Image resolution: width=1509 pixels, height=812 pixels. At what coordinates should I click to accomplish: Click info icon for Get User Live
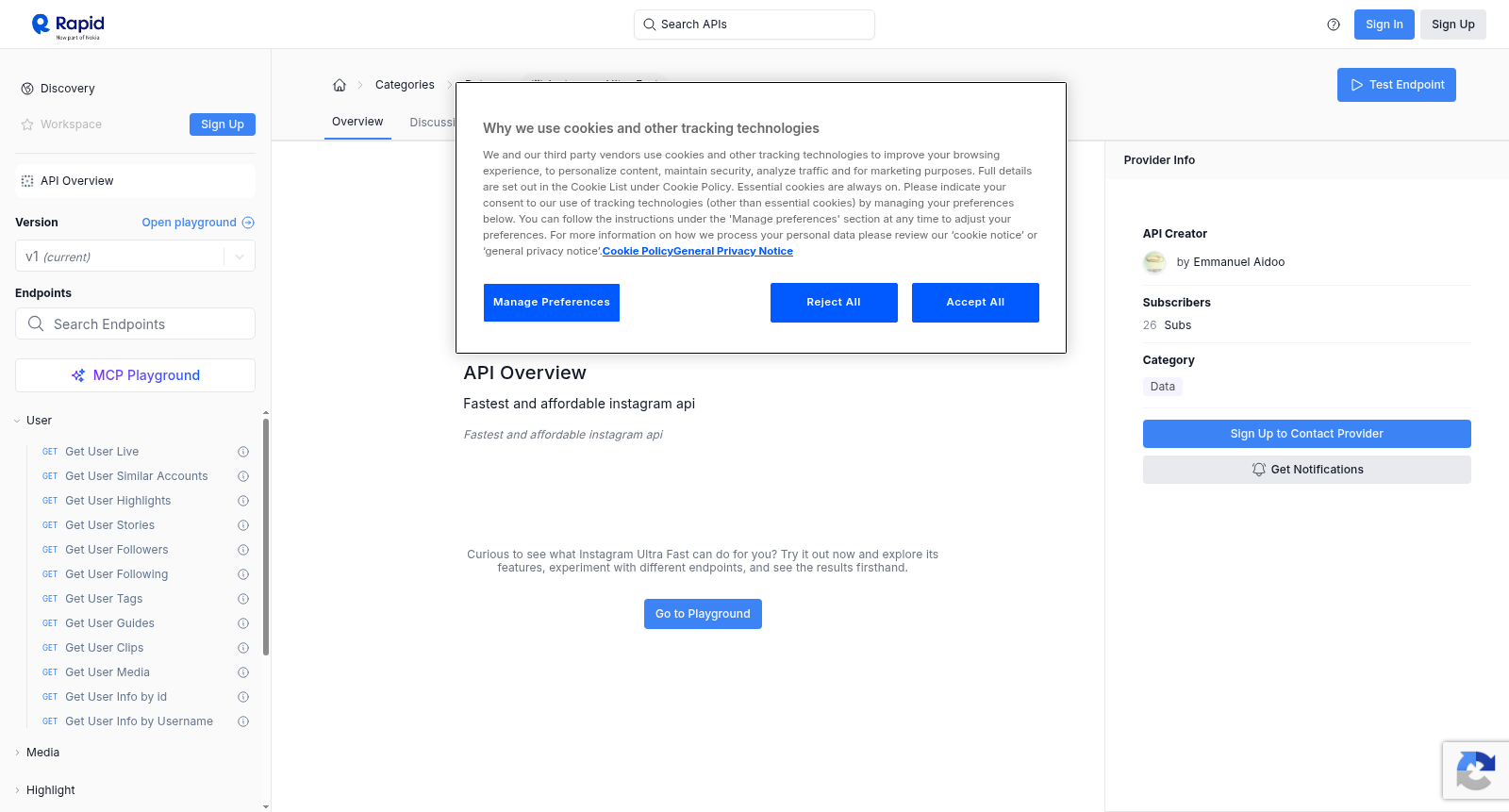pyautogui.click(x=243, y=452)
